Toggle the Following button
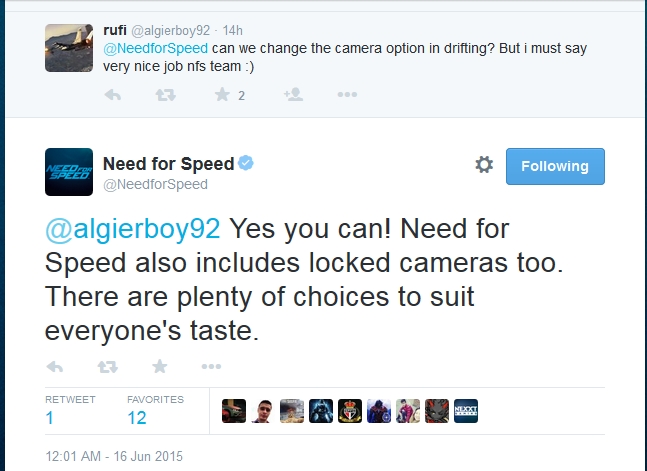The height and width of the screenshot is (471, 647). point(555,166)
